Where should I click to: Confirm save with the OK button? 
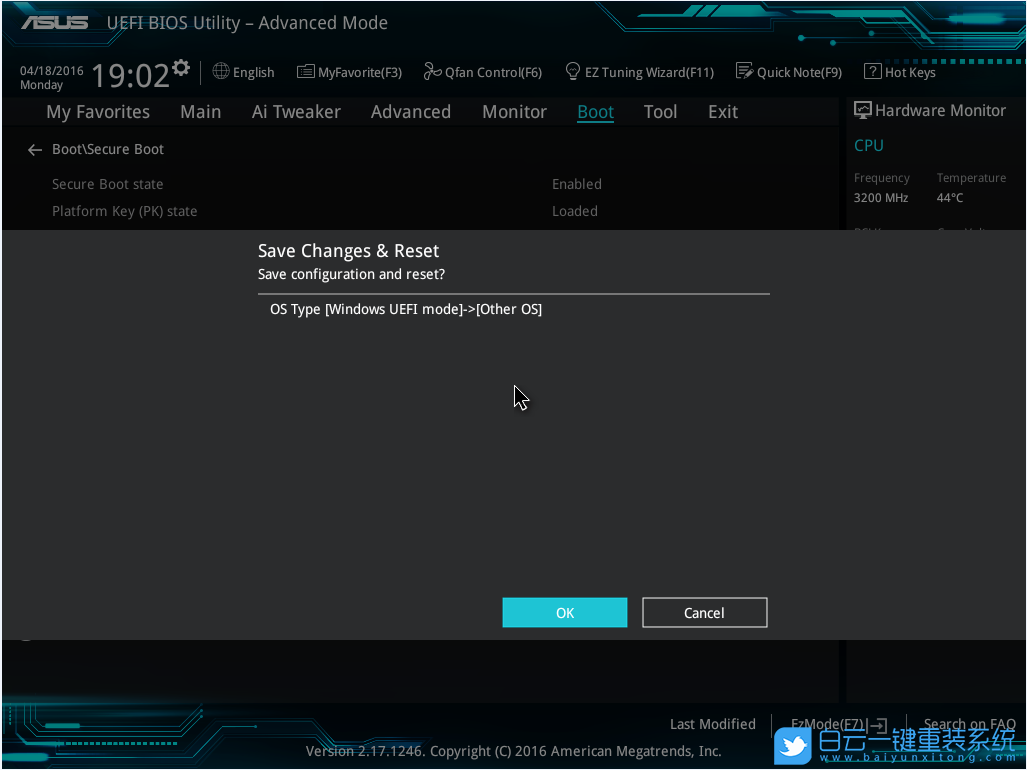[564, 613]
